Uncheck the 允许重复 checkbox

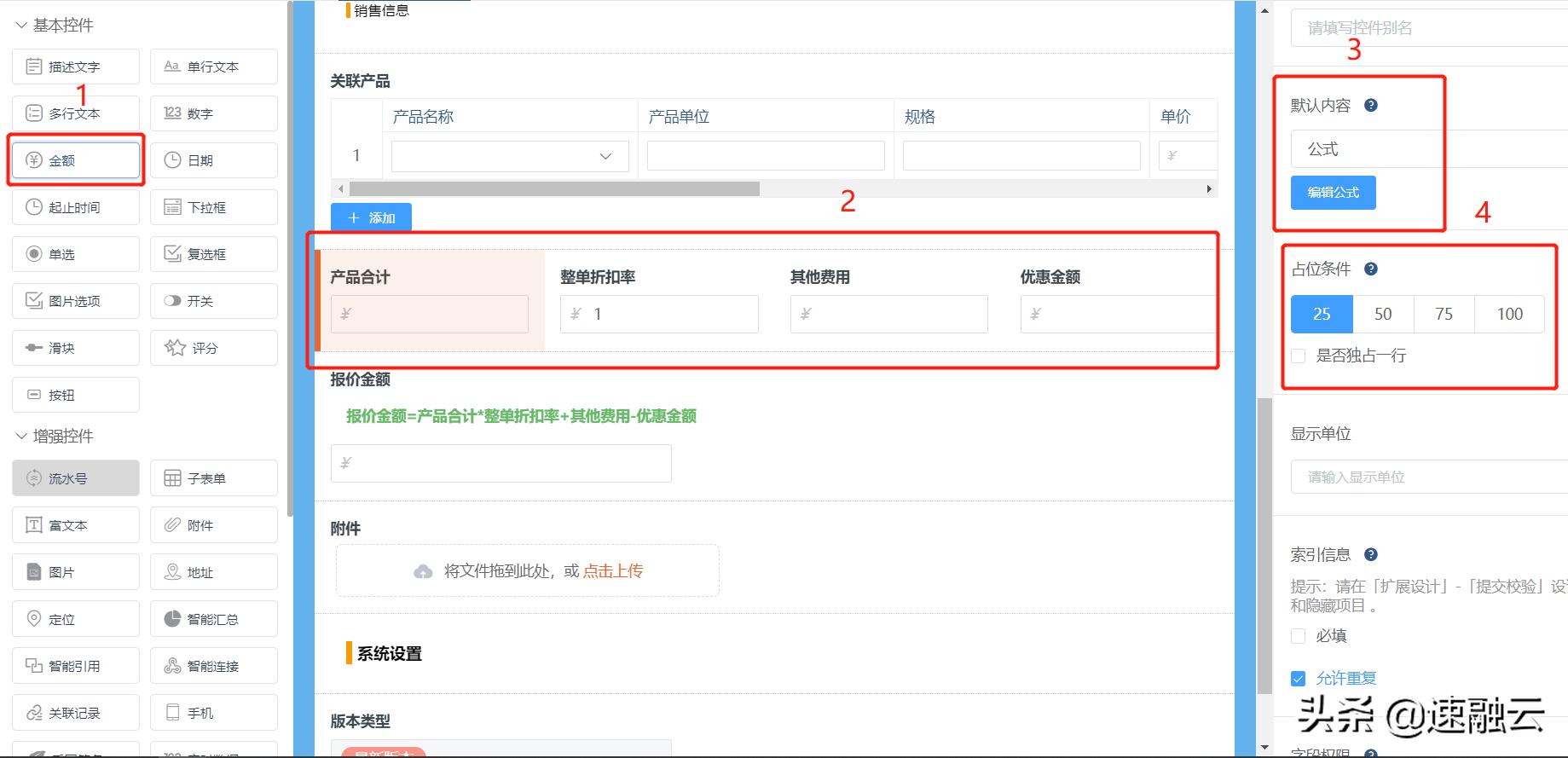coord(1299,679)
